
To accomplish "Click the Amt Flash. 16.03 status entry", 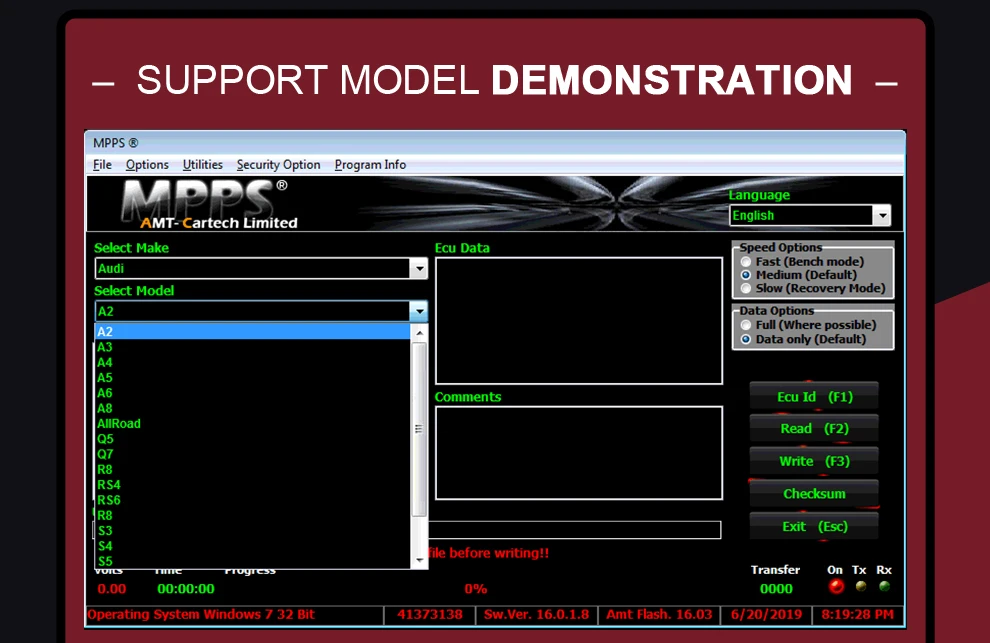I will 659,615.
